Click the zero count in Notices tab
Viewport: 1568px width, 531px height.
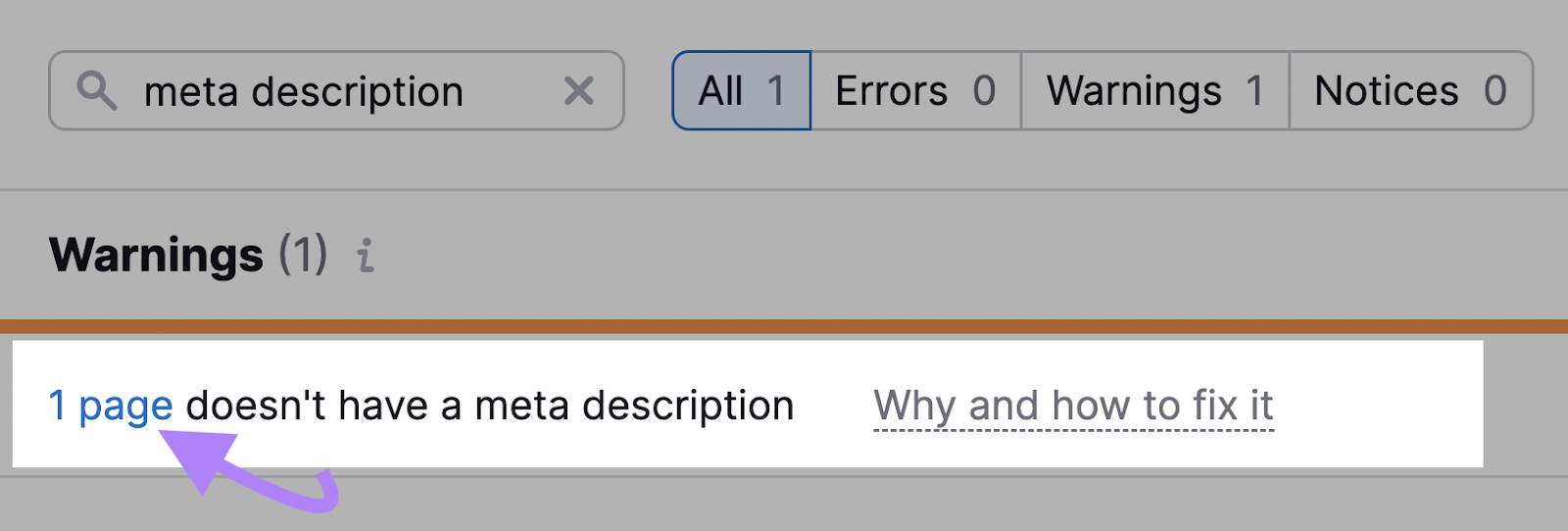pos(1495,91)
